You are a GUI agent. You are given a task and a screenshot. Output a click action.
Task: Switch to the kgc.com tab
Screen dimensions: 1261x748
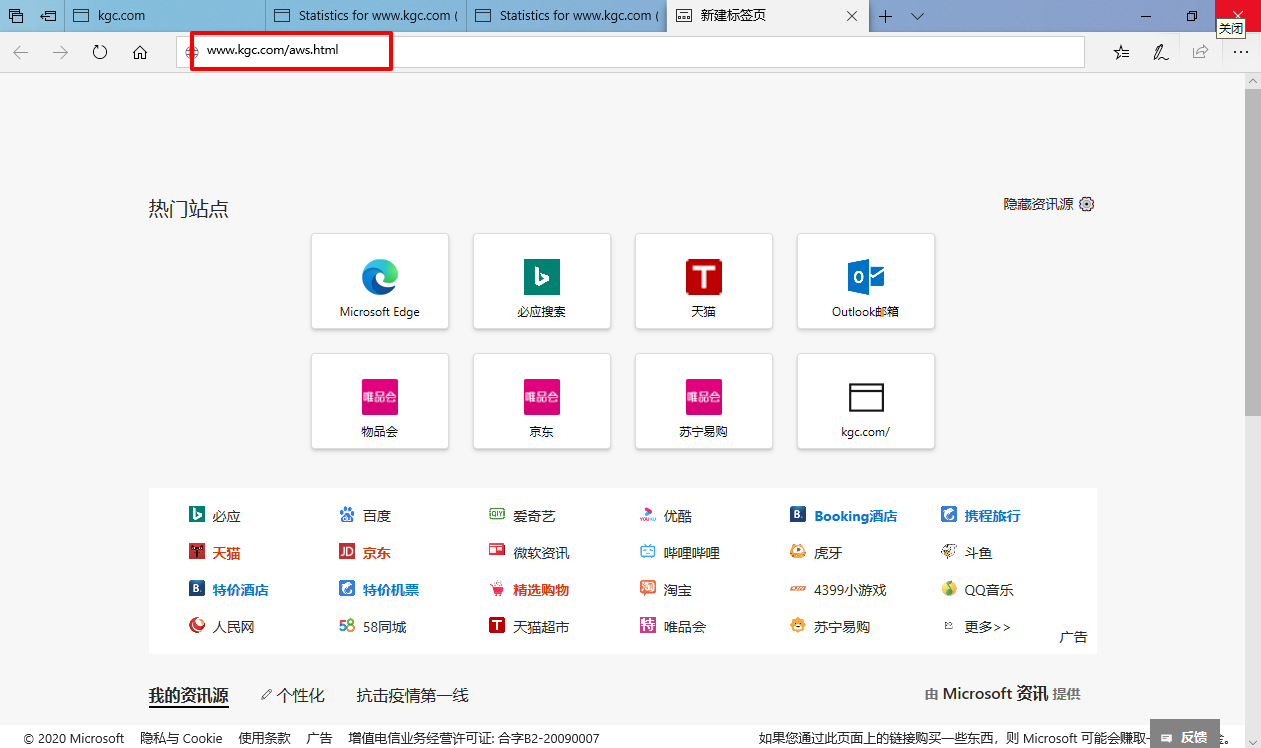pos(166,16)
